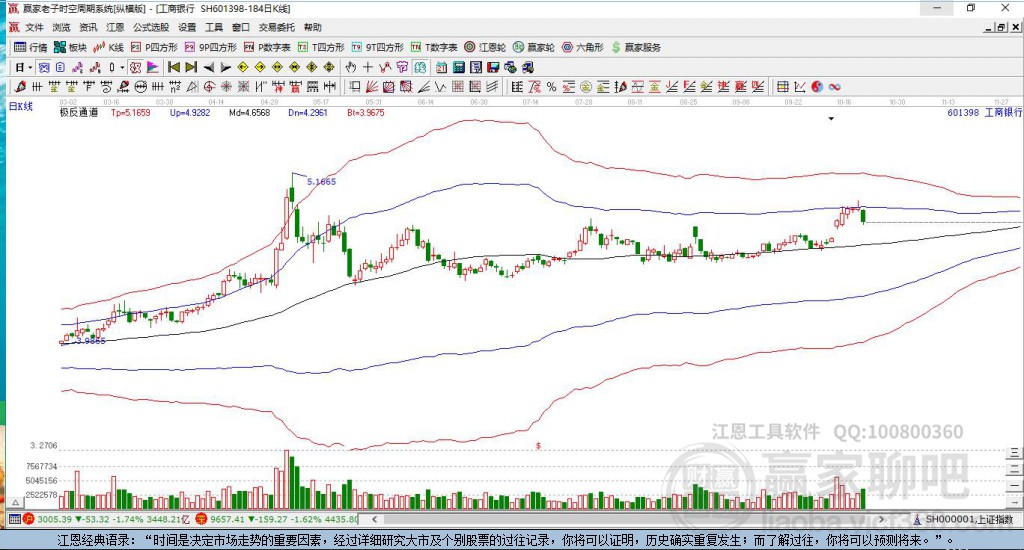Open the calendar icon
Viewport: 1024px width, 550px height.
(x=441, y=67)
